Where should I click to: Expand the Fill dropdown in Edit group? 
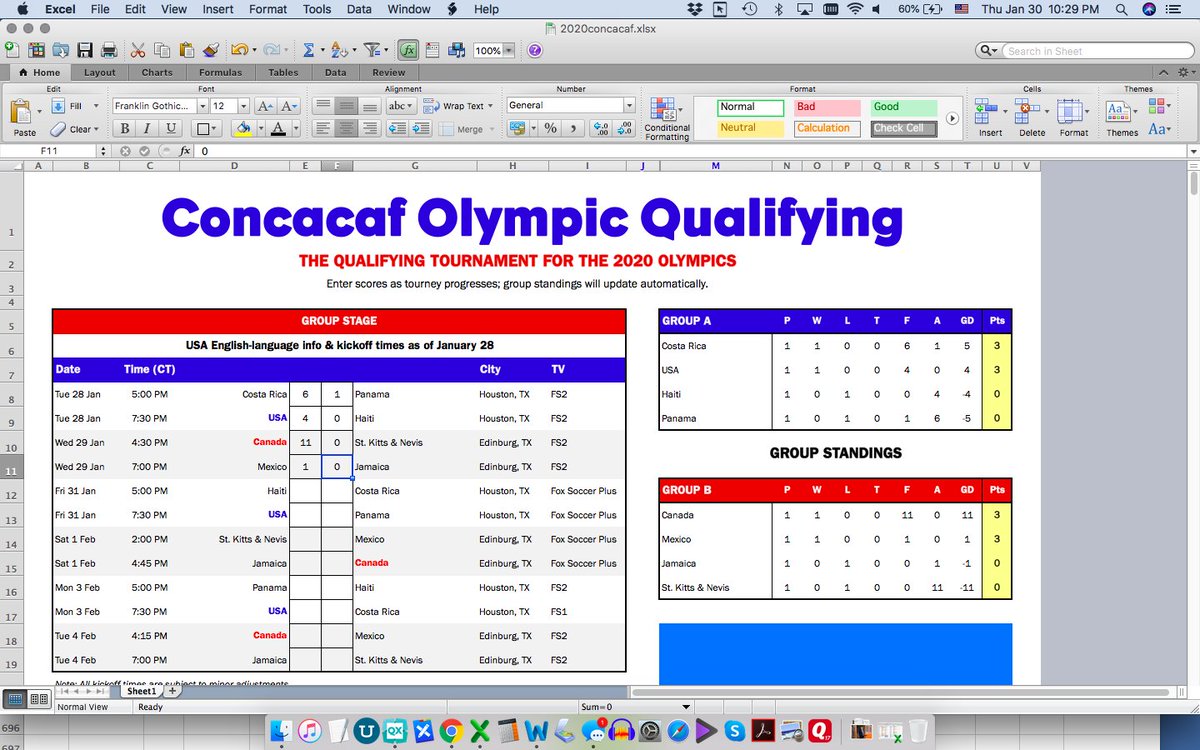pyautogui.click(x=96, y=106)
